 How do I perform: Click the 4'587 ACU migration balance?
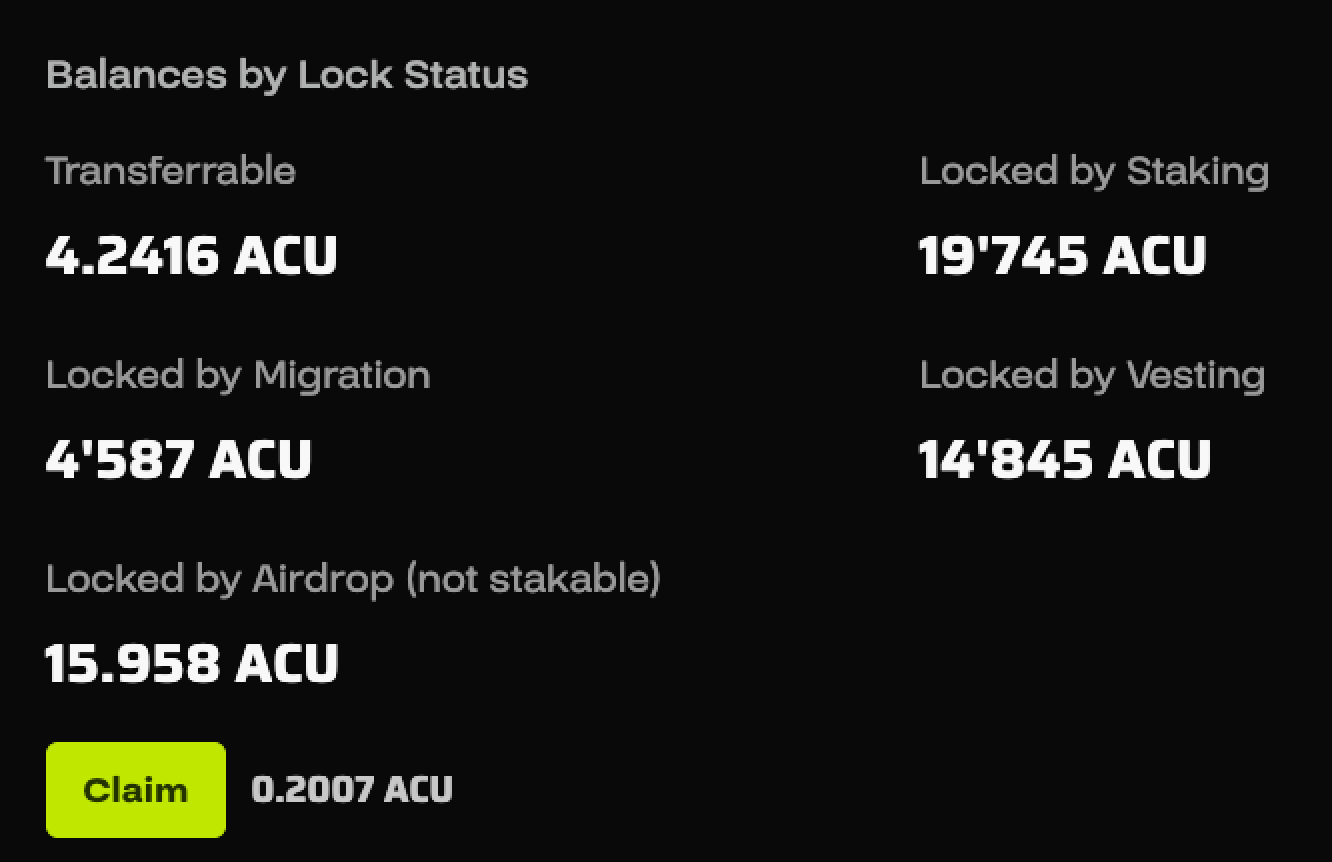tap(178, 458)
